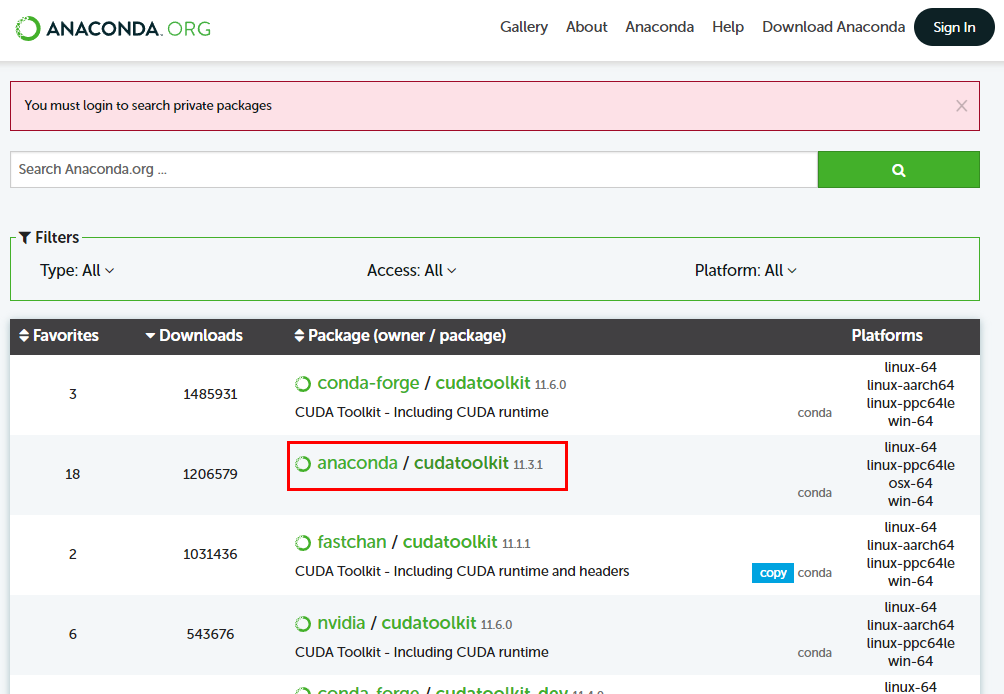1004x694 pixels.
Task: Click download count 1031436
Action: [210, 554]
